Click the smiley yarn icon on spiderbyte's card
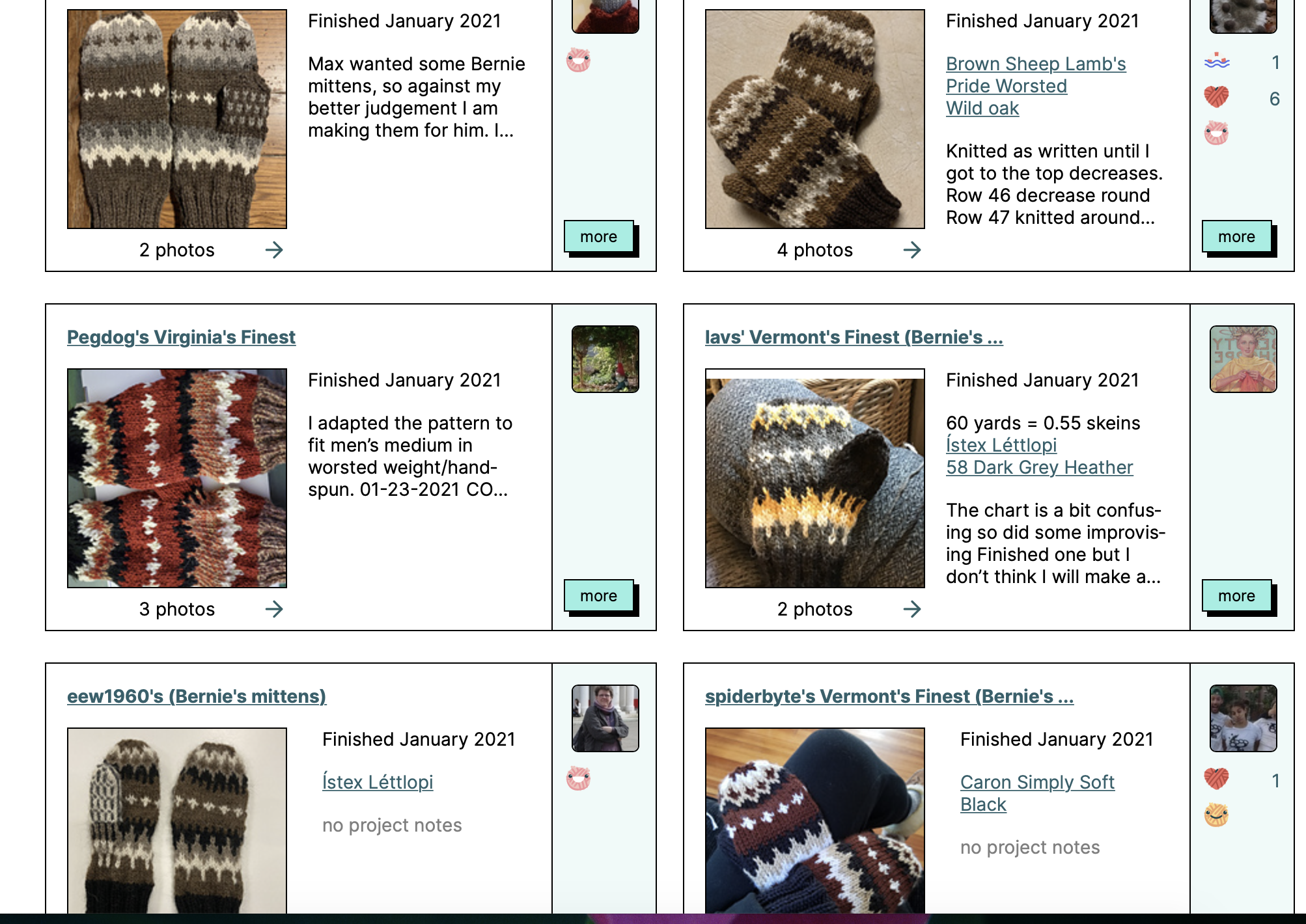 1216,815
